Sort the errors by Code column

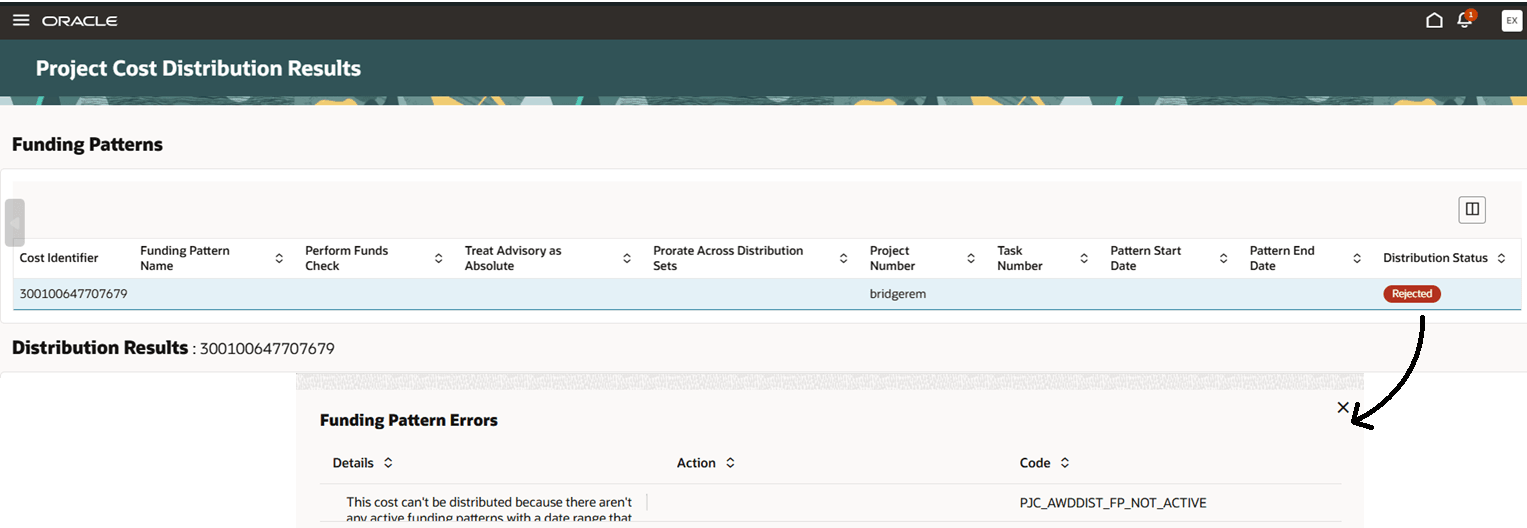tap(1065, 463)
